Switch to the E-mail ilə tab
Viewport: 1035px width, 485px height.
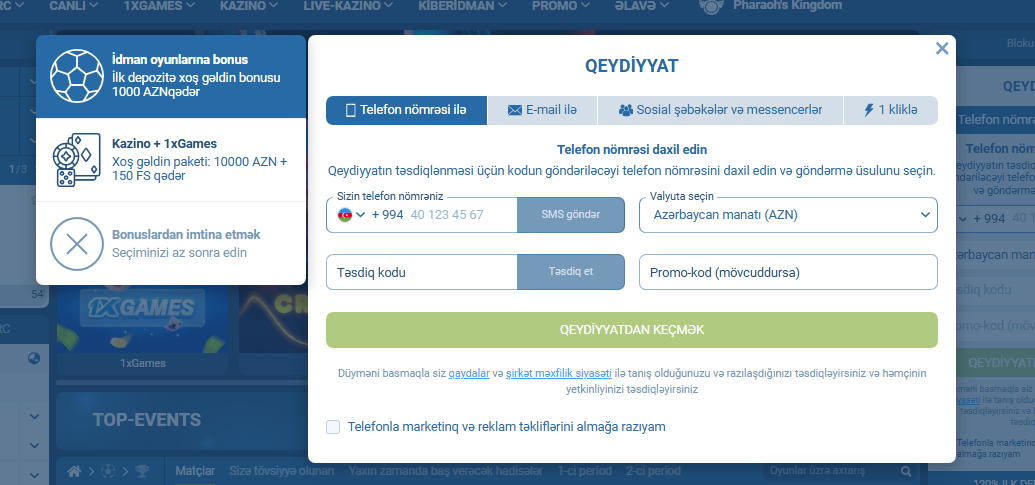542,110
